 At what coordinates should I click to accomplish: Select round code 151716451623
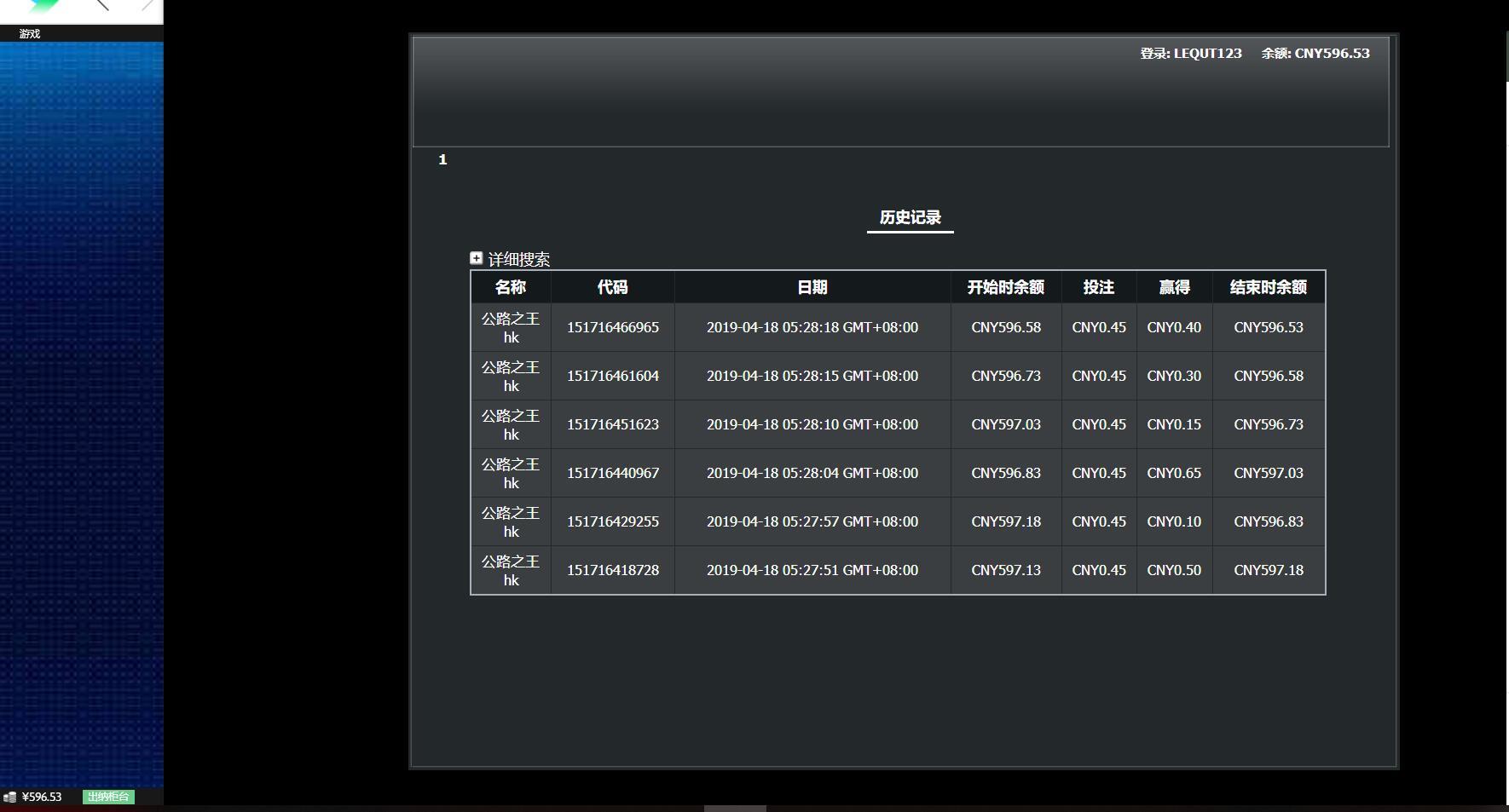(x=613, y=424)
